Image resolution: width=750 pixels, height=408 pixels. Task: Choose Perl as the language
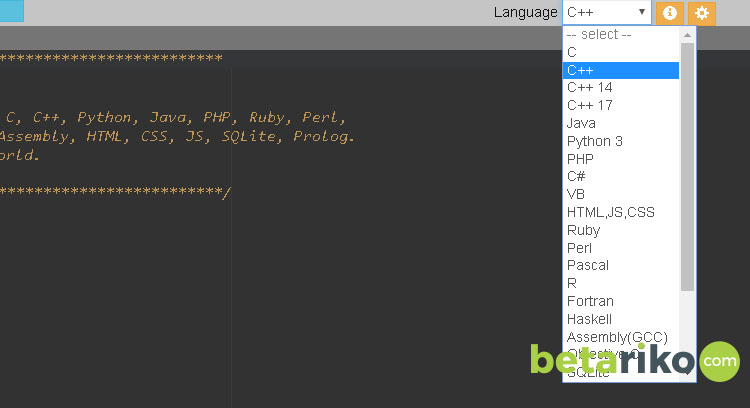621,248
